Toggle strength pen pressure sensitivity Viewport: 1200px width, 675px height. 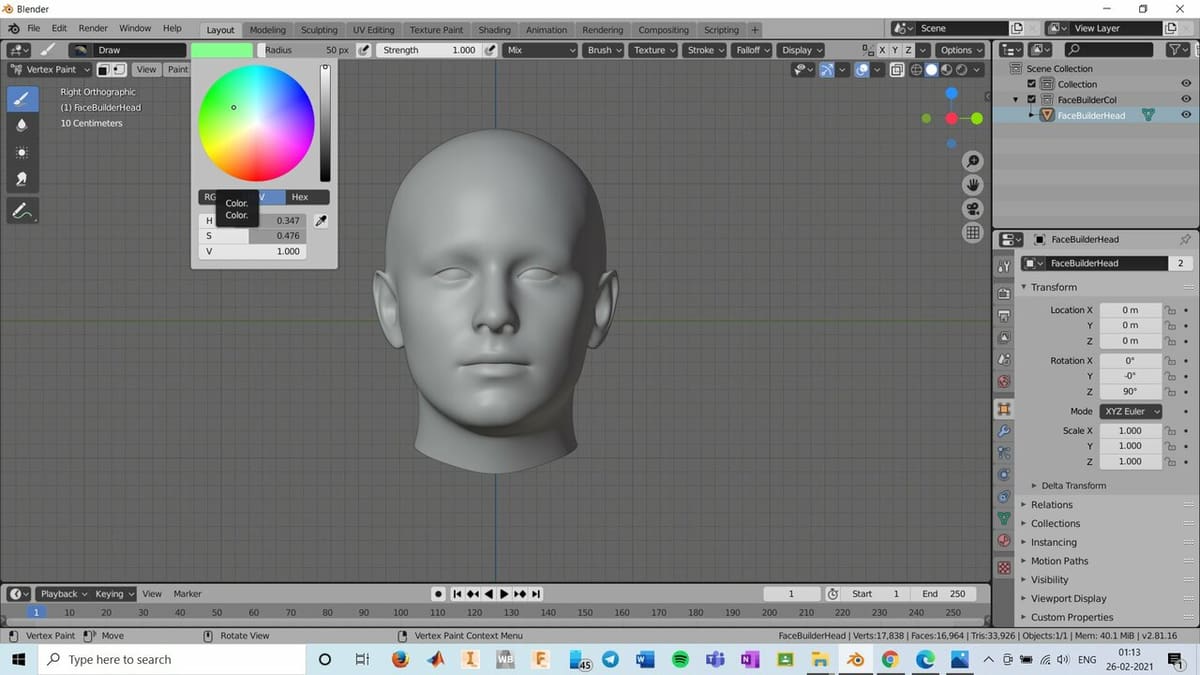[x=490, y=50]
